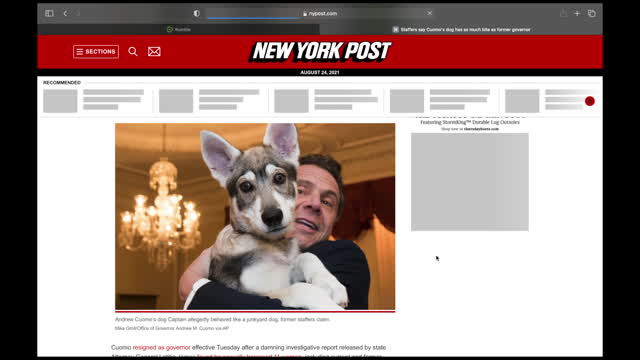
Task: Open the email newsletter envelope icon
Action: 154,51
